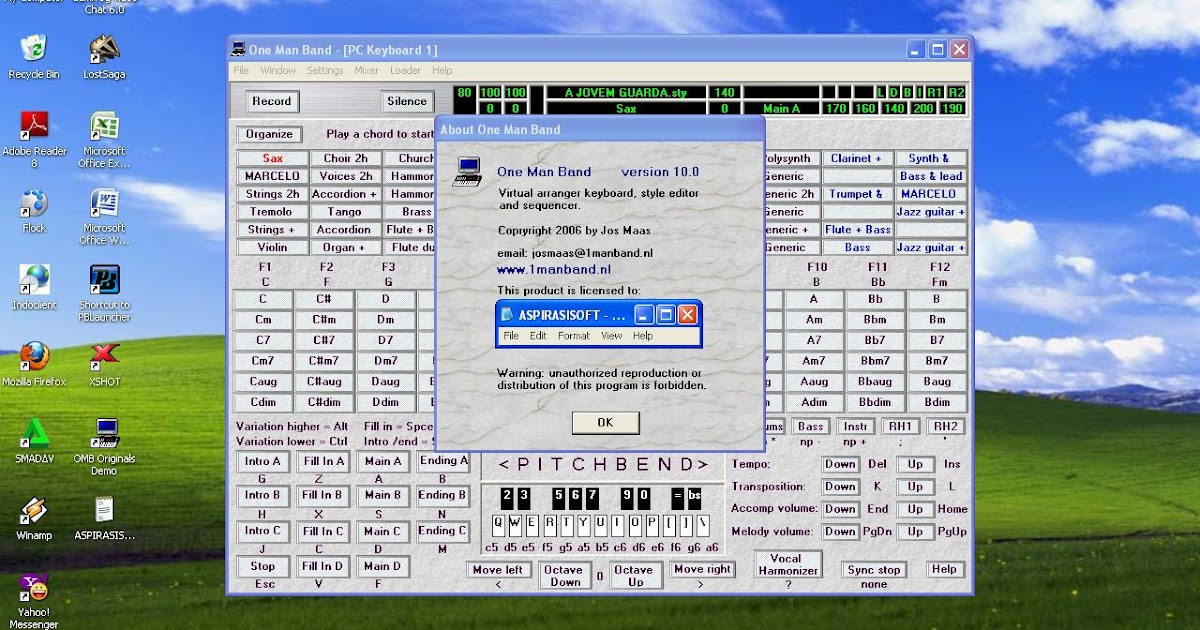Open the Edit menu in ASPIRASISOFT window
Image resolution: width=1200 pixels, height=630 pixels.
point(538,336)
